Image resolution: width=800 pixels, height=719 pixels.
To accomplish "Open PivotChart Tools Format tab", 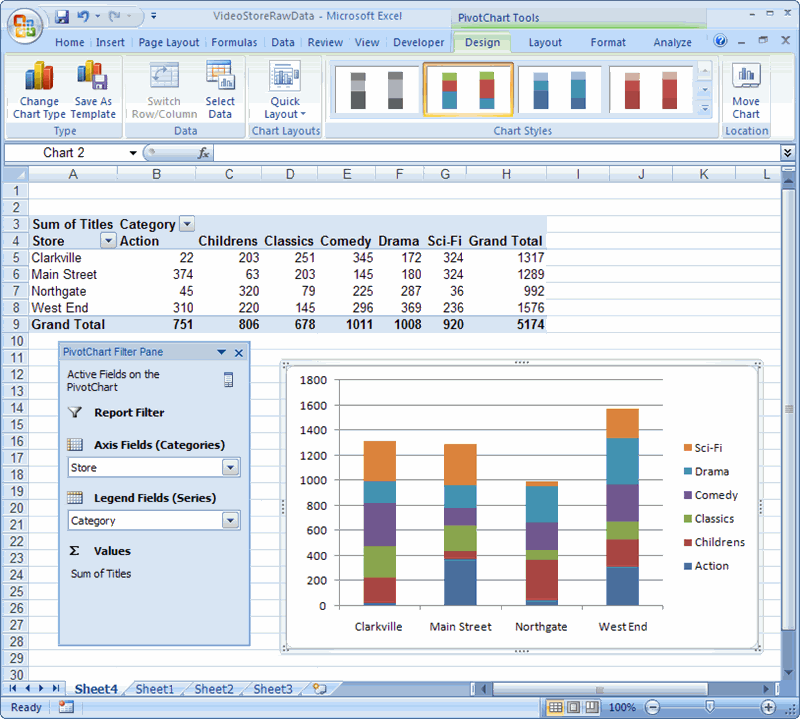I will click(608, 42).
